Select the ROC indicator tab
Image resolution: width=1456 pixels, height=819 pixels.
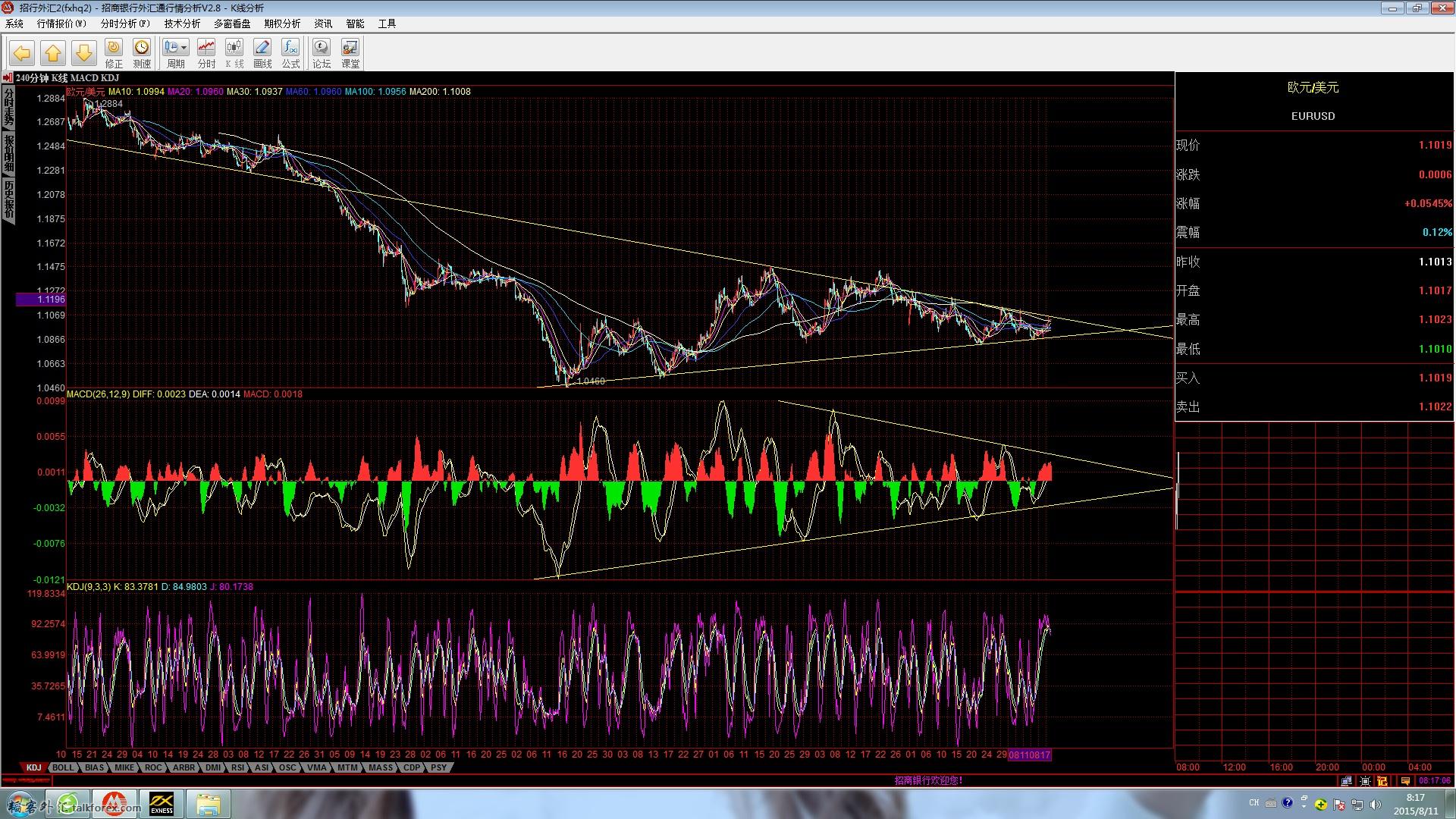pos(153,767)
